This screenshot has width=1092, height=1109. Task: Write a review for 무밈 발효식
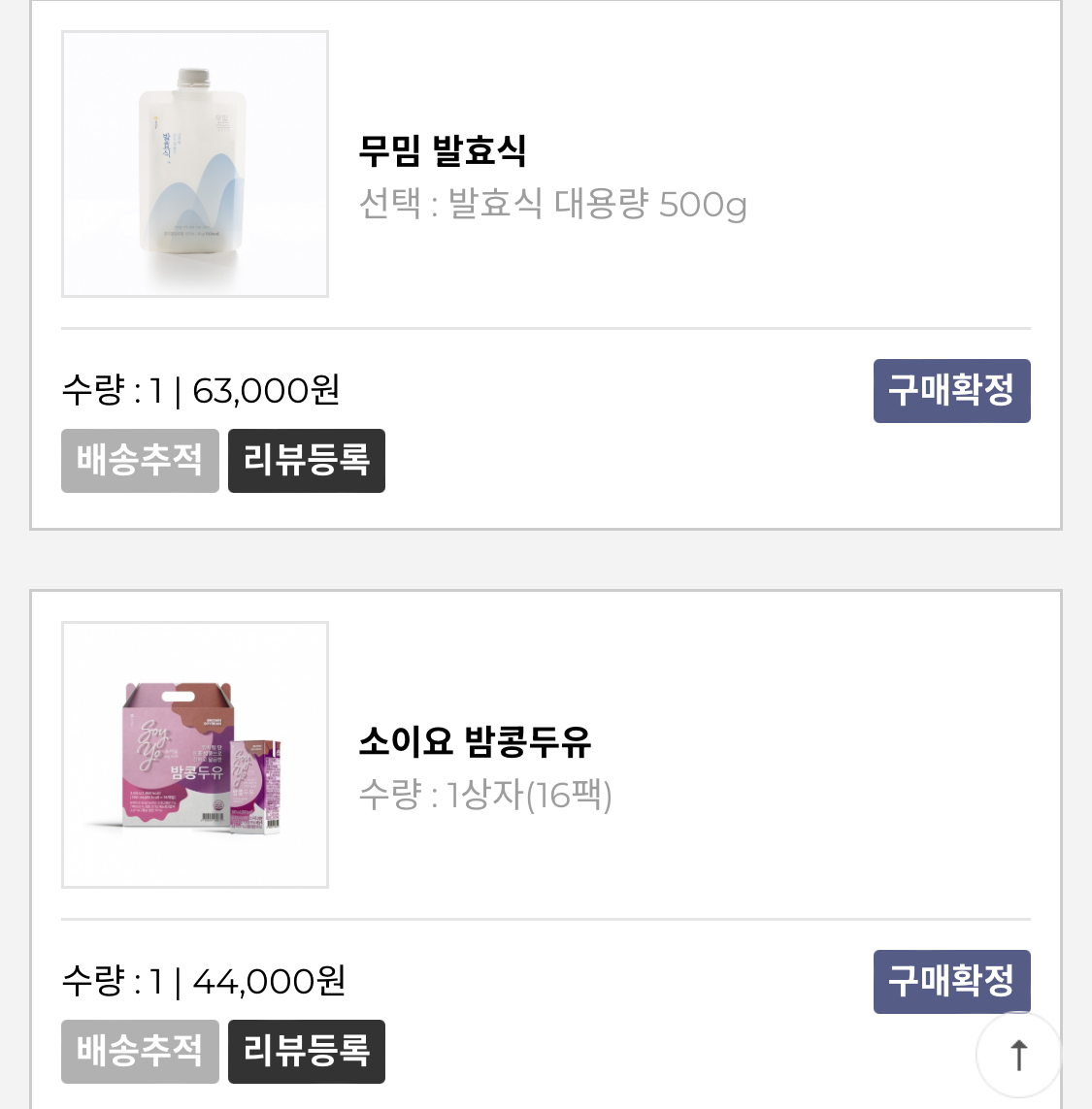307,461
